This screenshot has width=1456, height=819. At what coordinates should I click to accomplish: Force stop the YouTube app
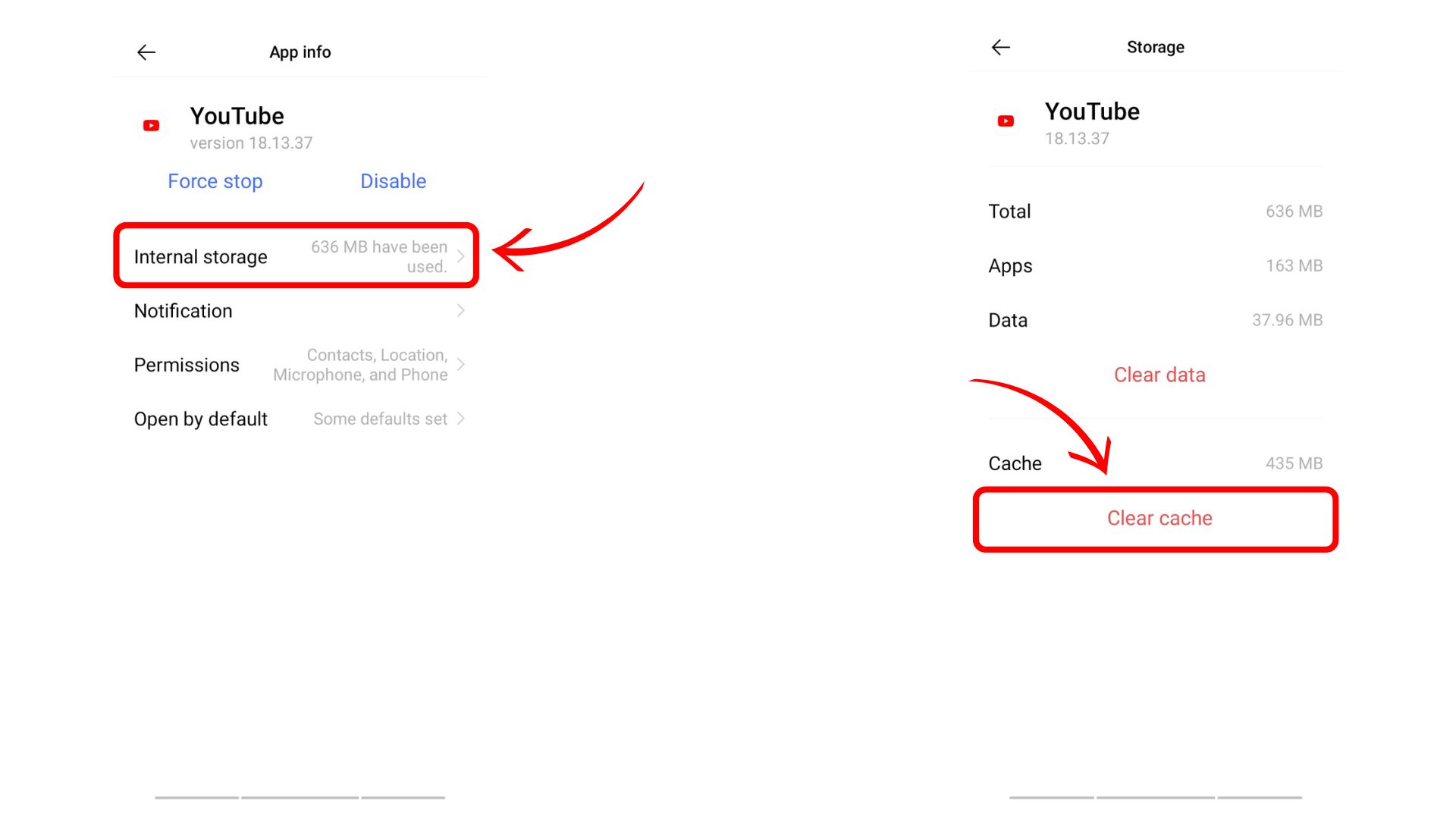215,181
